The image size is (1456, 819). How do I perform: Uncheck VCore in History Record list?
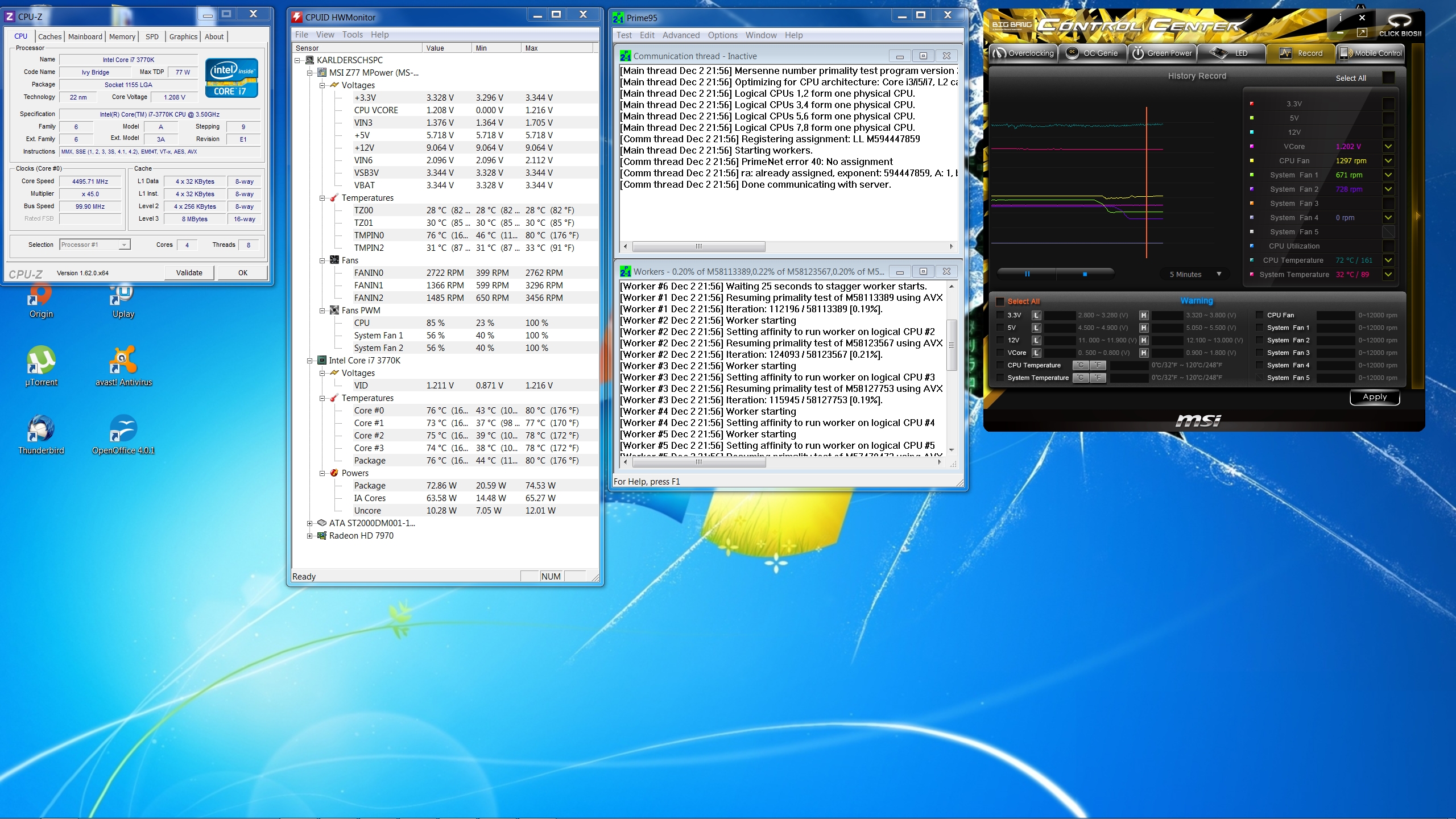[1388, 146]
